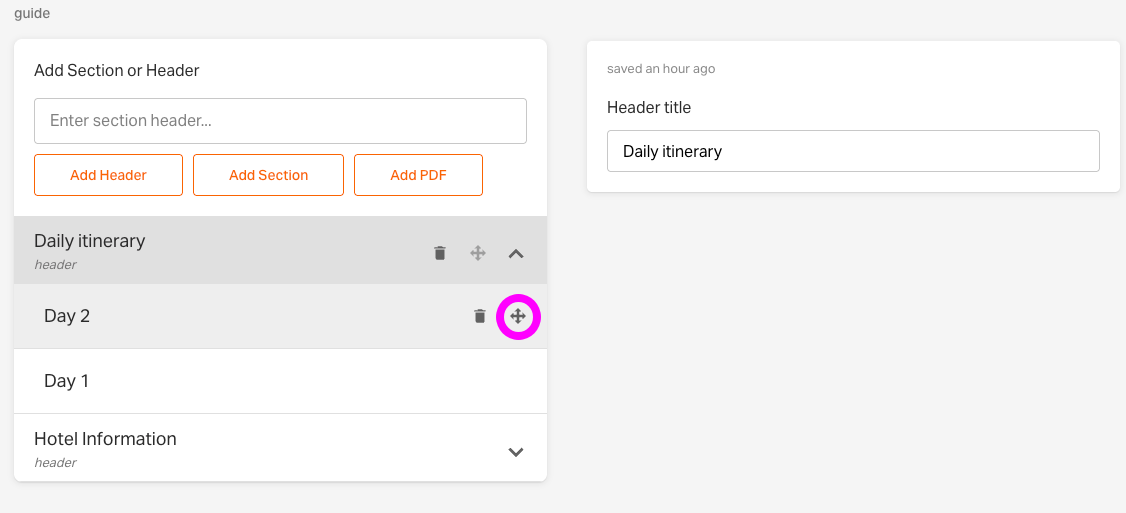Click the move arrows icon on Day 2
This screenshot has height=513, width=1126.
pyautogui.click(x=518, y=316)
